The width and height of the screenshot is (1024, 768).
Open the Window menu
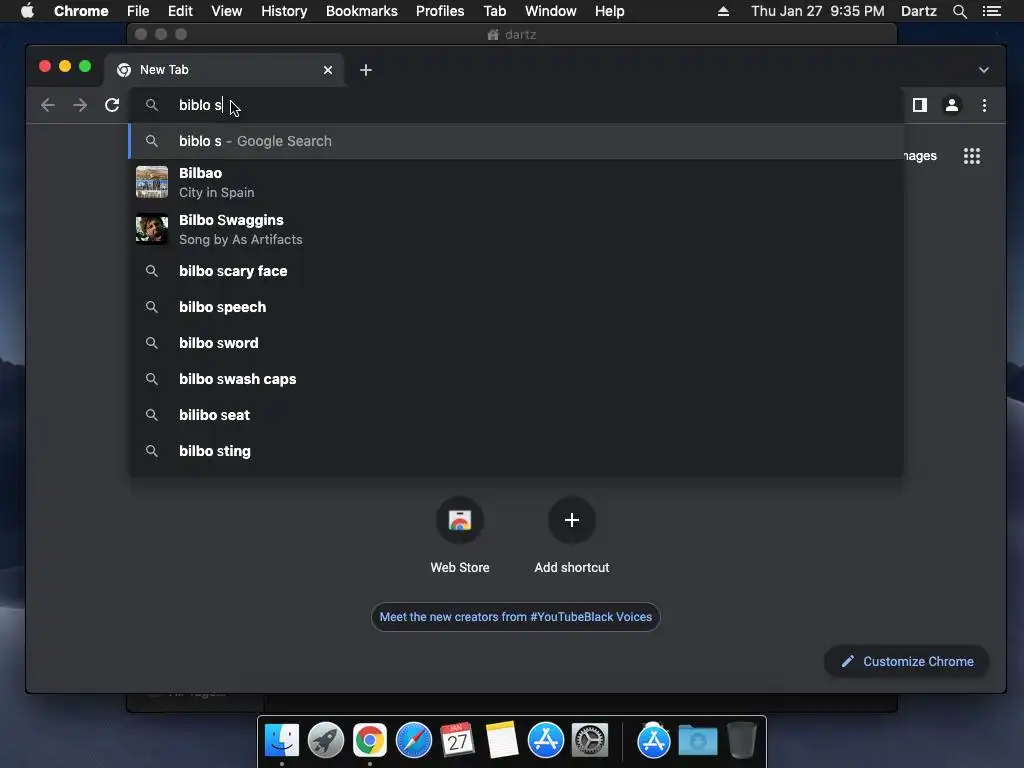[551, 11]
